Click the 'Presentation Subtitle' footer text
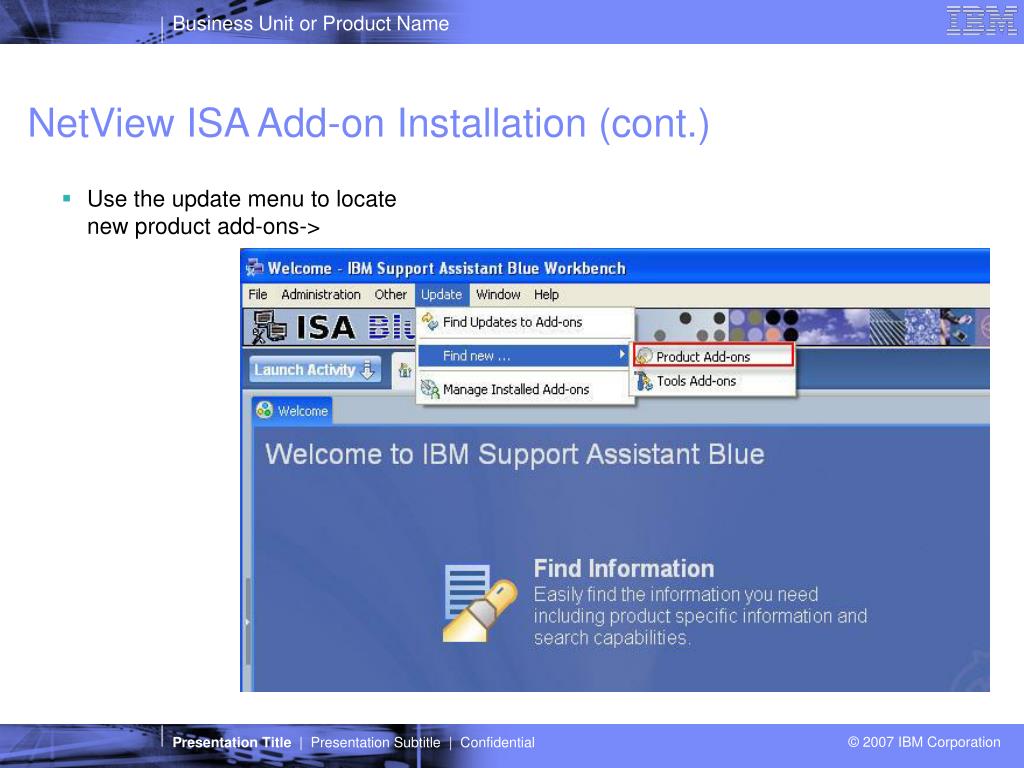This screenshot has height=768, width=1024. tap(376, 743)
